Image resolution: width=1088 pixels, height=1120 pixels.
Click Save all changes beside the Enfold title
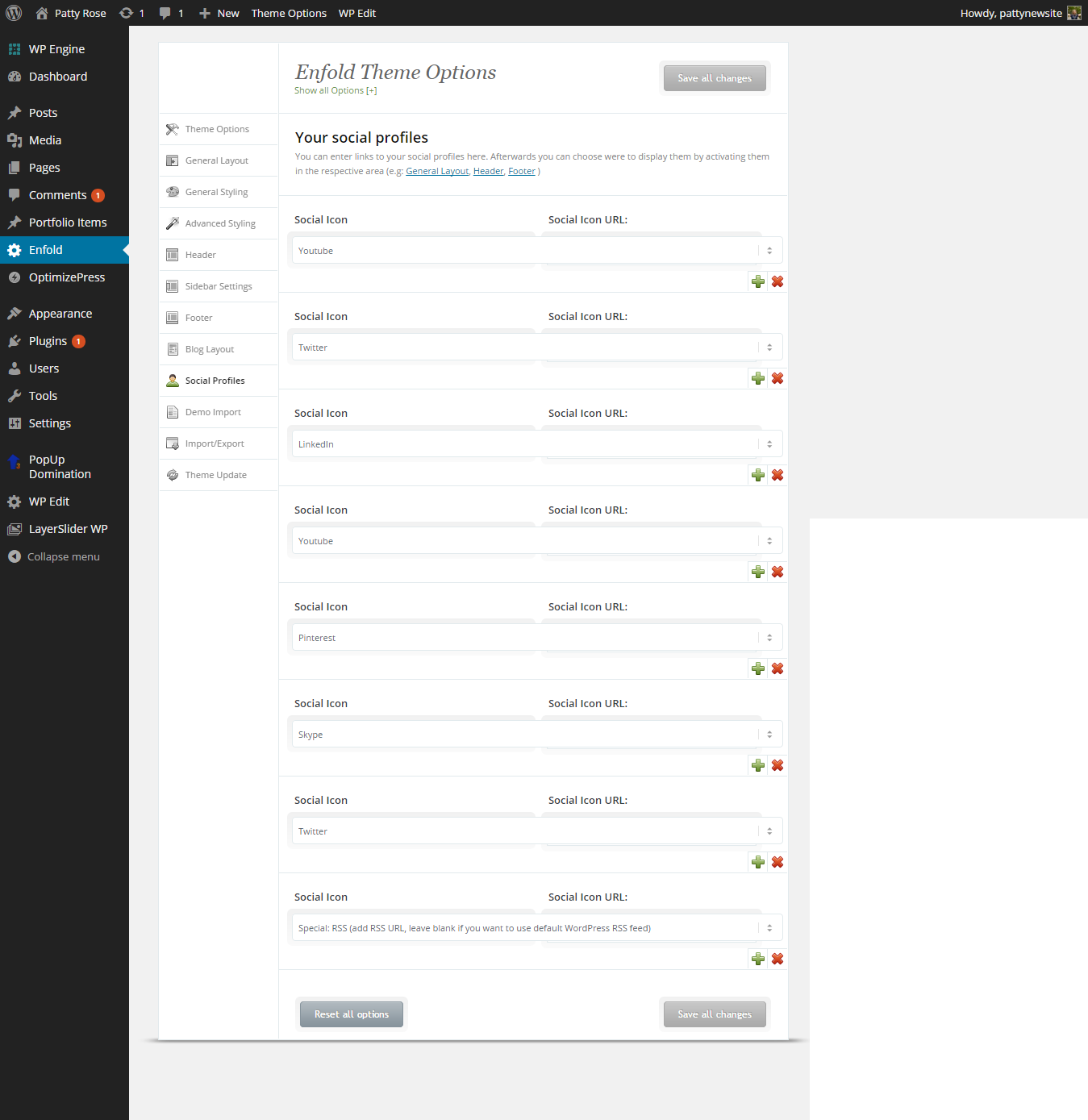click(715, 78)
